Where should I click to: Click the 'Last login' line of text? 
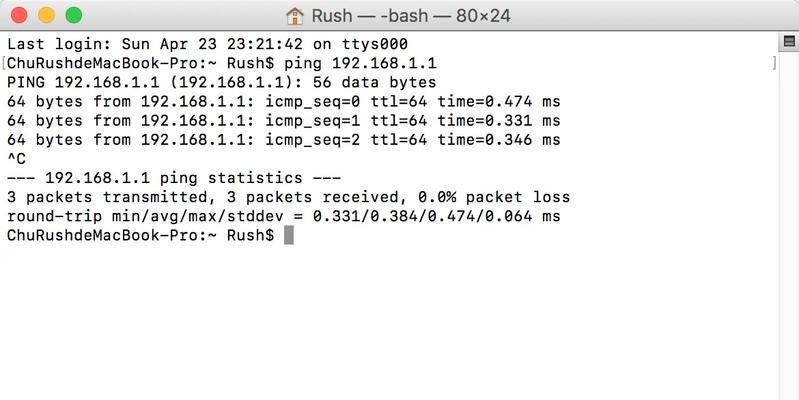tap(207, 44)
